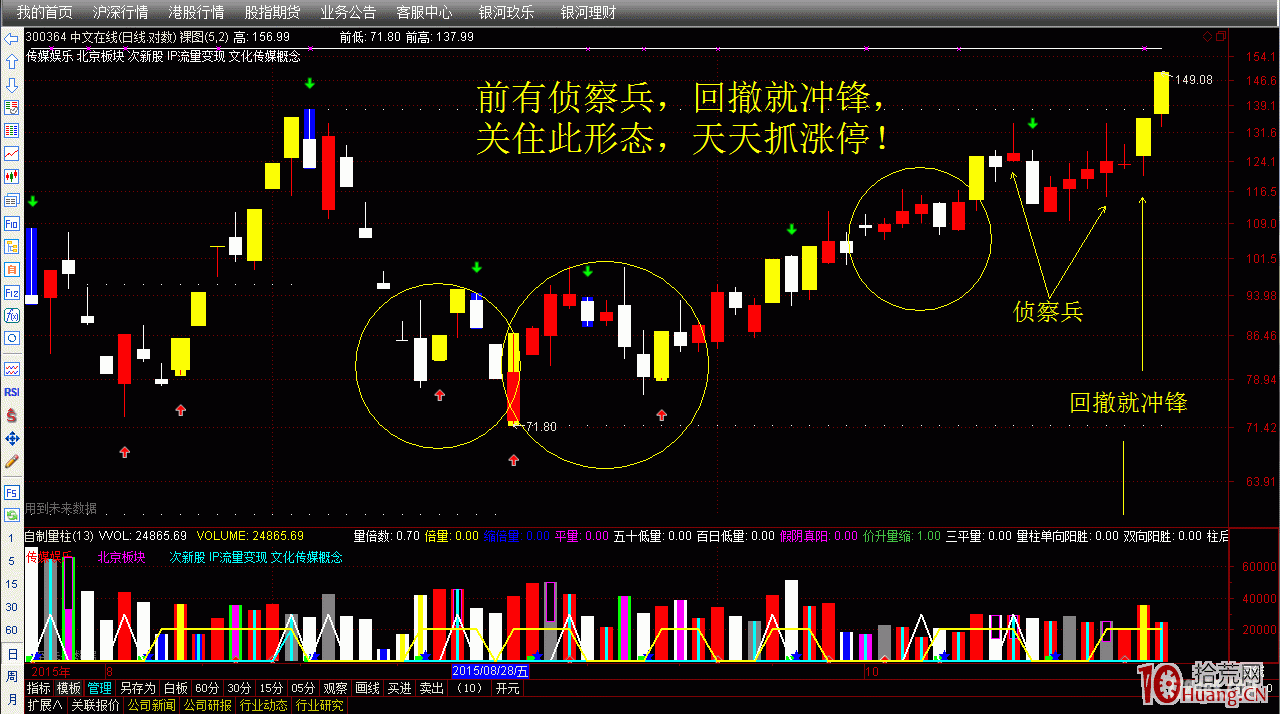Expand the 扩展∧ panel
The width and height of the screenshot is (1280, 714).
point(45,705)
